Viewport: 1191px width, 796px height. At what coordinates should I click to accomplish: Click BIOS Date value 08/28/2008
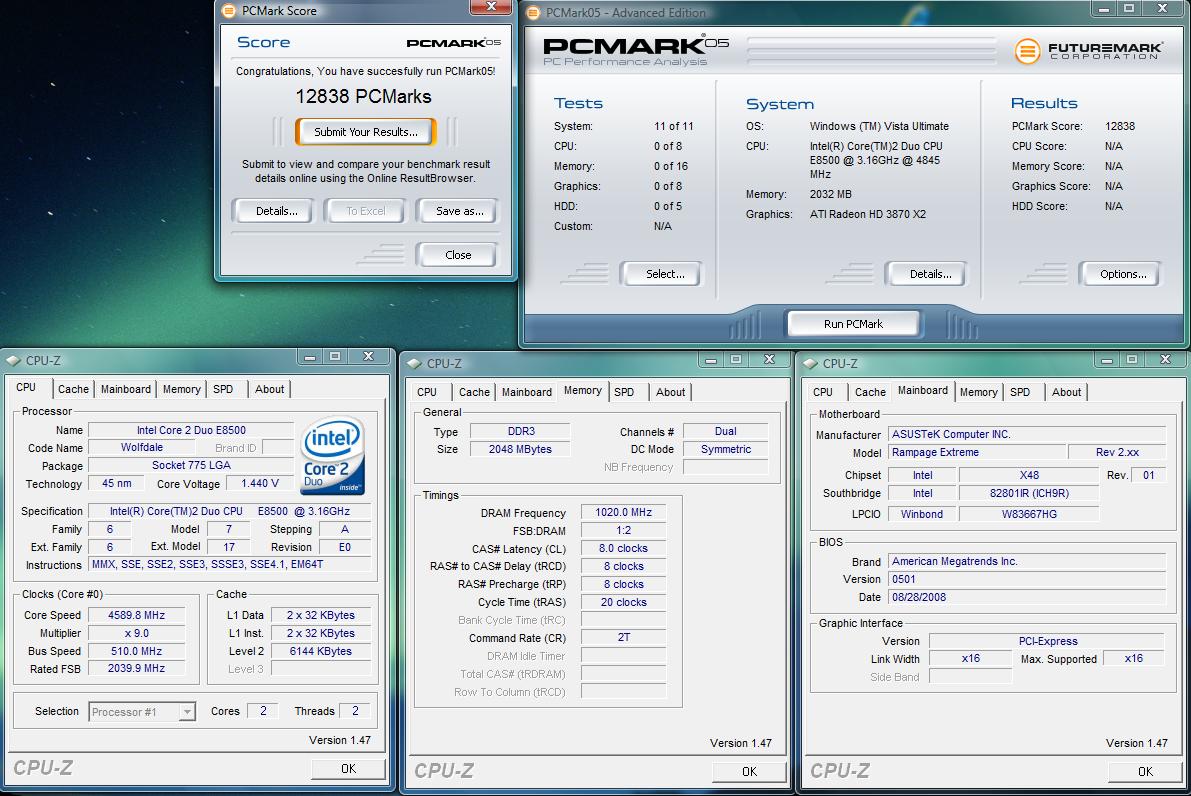click(x=1027, y=597)
